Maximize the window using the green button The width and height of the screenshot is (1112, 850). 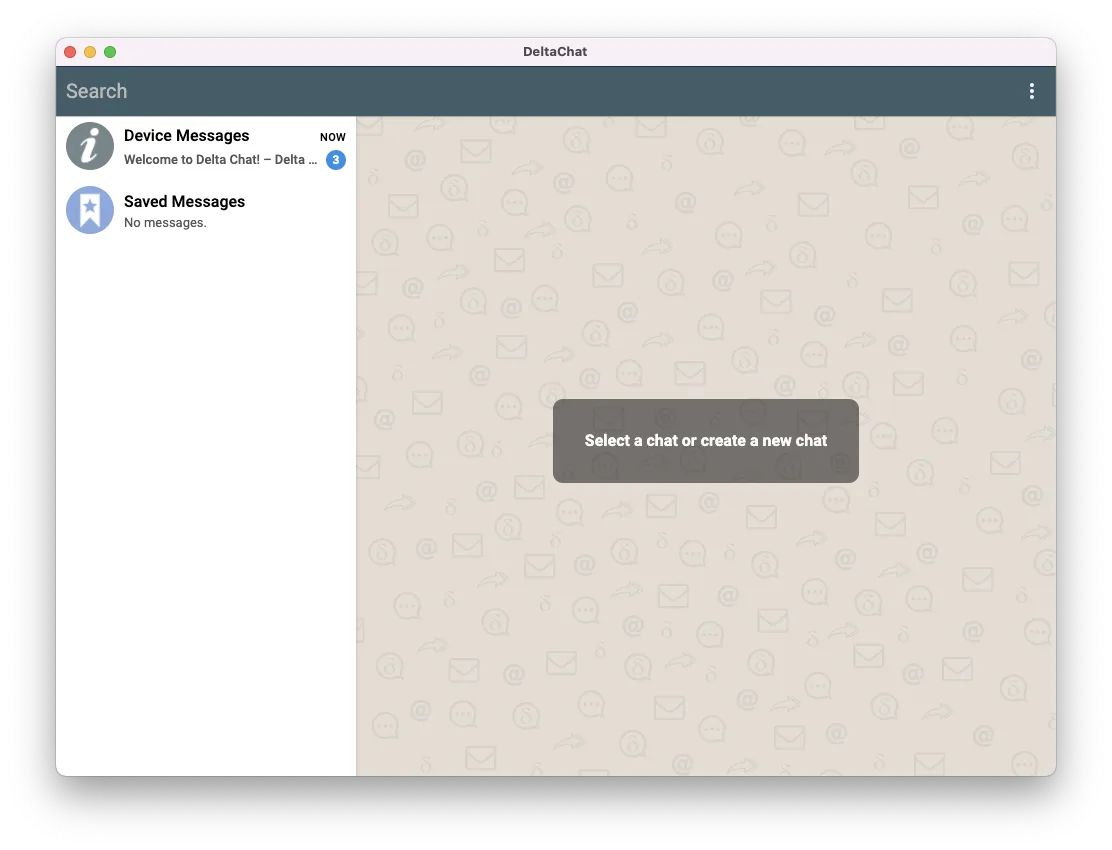pos(110,52)
